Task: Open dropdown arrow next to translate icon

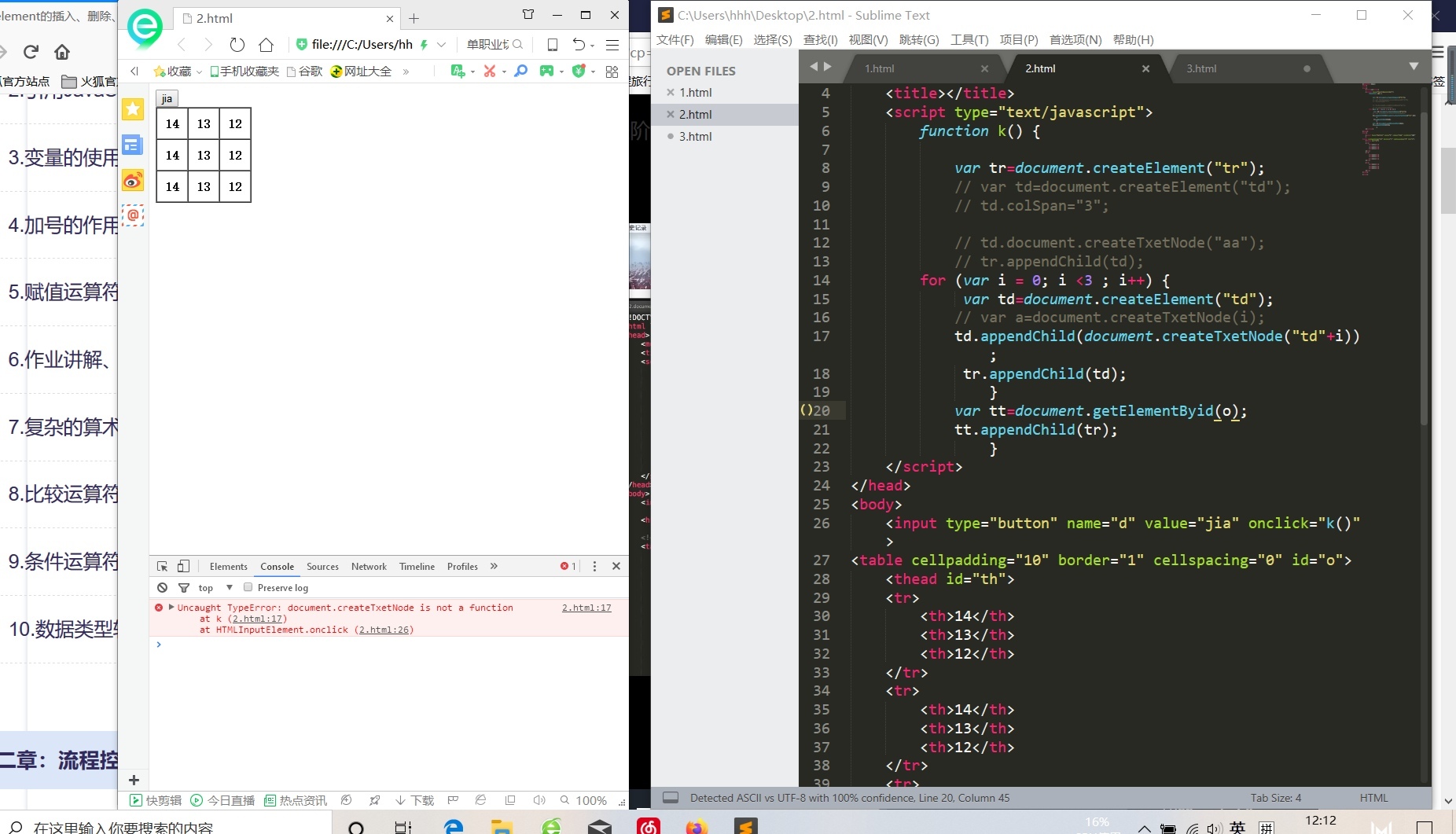Action: (x=472, y=72)
